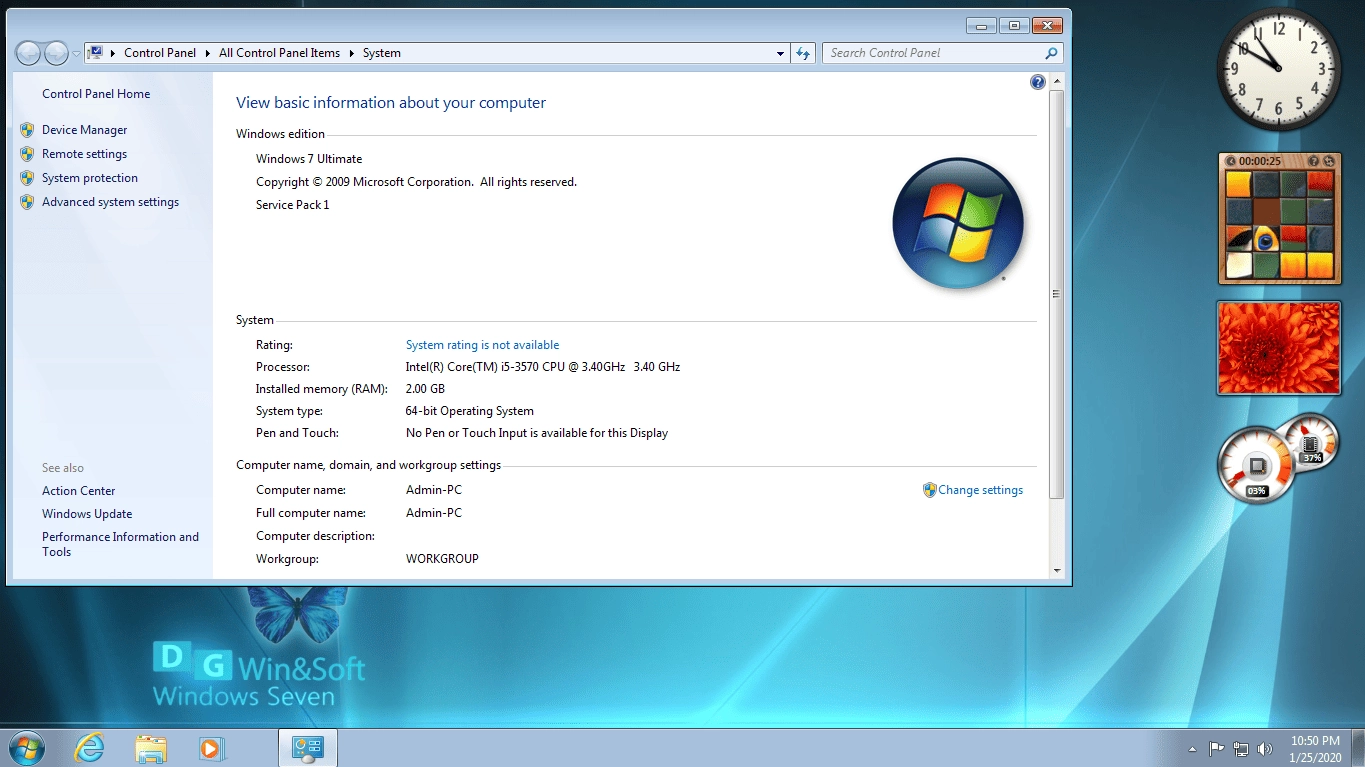Viewport: 1365px width, 767px height.
Task: Click the computer icon in address bar
Action: (95, 53)
